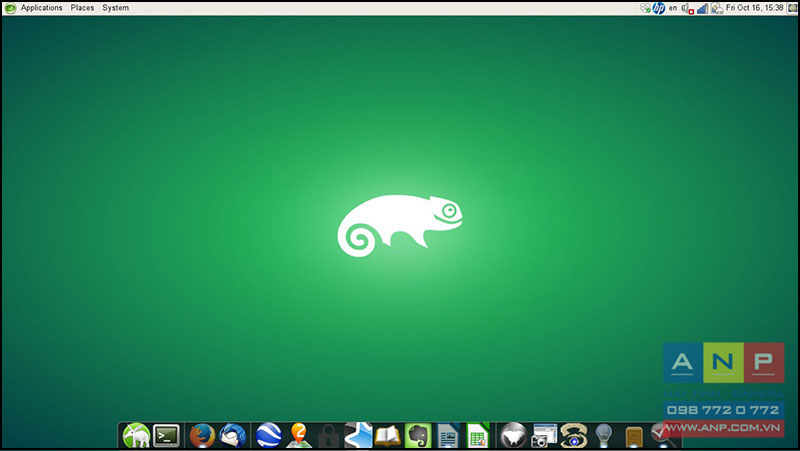Click the show desktop icon at panel's right end
Viewport: 800px width, 451px height.
click(x=792, y=8)
